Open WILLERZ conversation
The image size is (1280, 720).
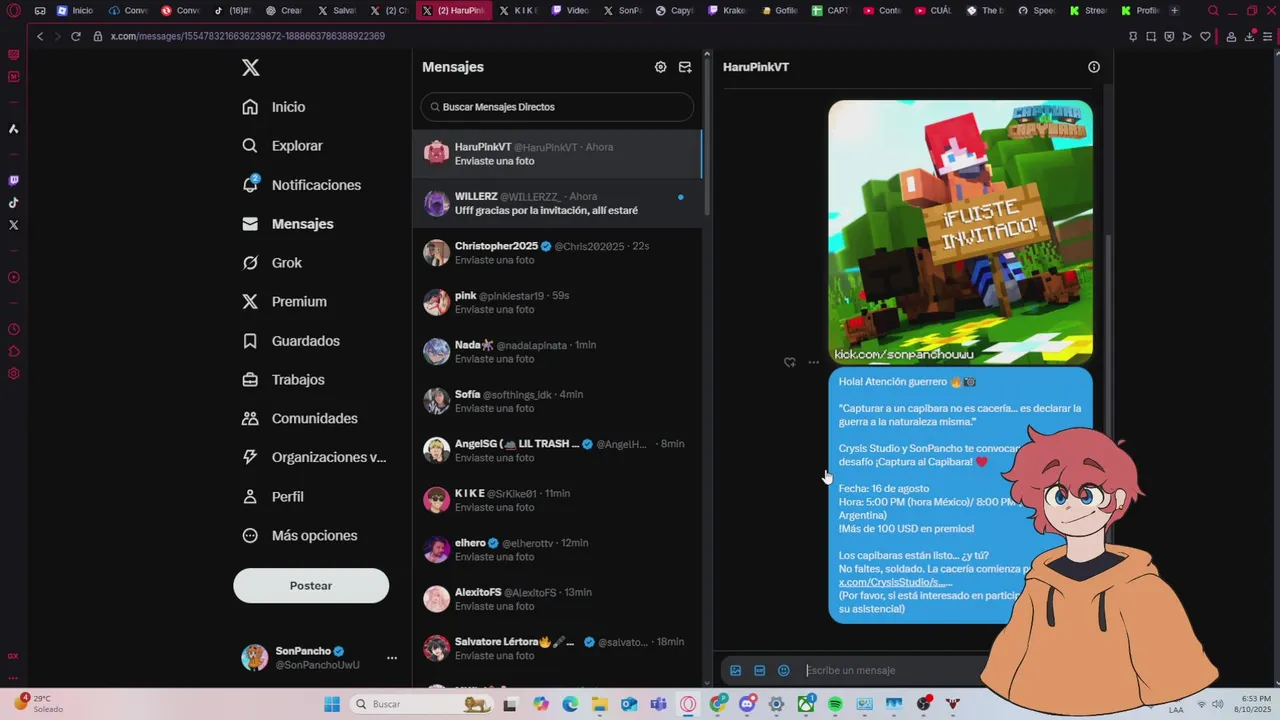click(557, 204)
